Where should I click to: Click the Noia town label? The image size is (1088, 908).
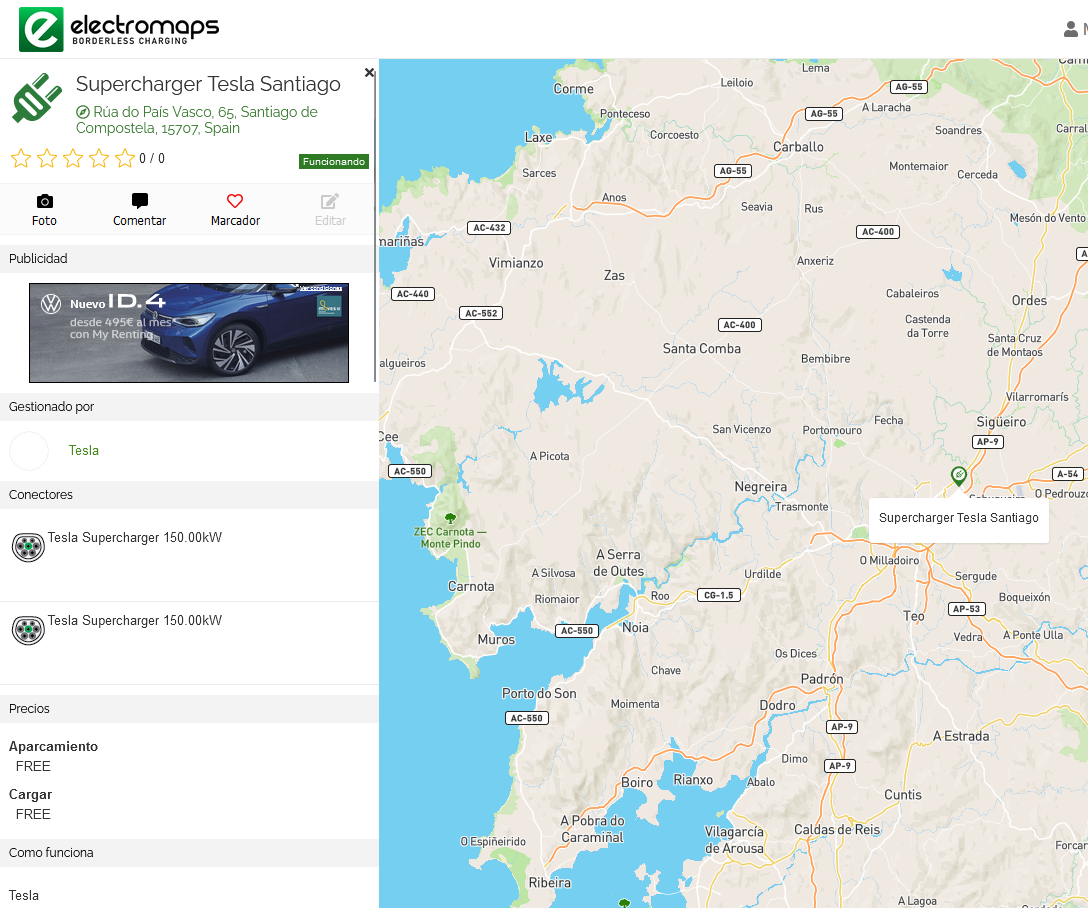coord(636,628)
